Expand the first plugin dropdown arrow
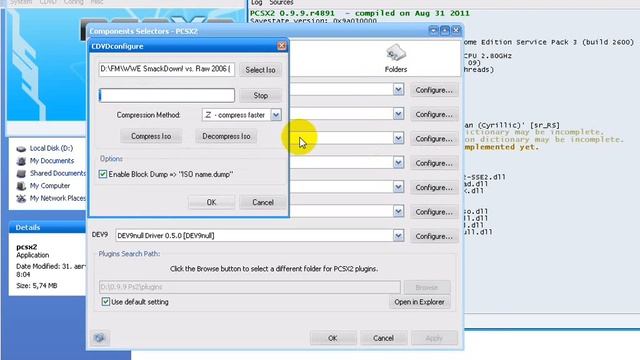The height and width of the screenshot is (360, 640). pyautogui.click(x=398, y=89)
